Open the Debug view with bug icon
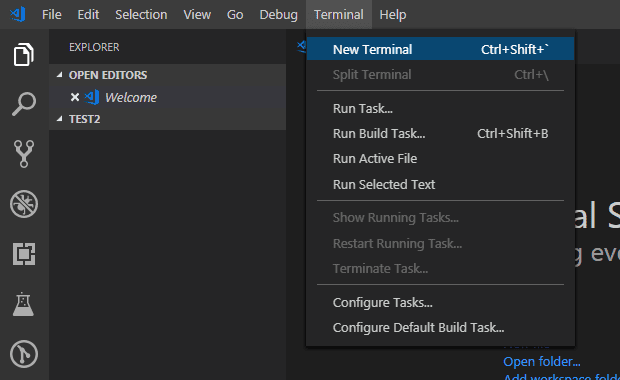 tap(24, 204)
